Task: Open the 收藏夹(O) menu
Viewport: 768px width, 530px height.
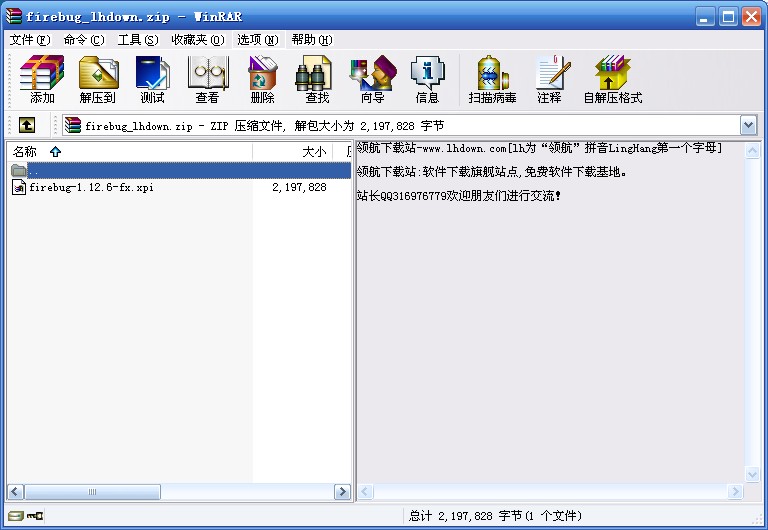Action: [198, 40]
